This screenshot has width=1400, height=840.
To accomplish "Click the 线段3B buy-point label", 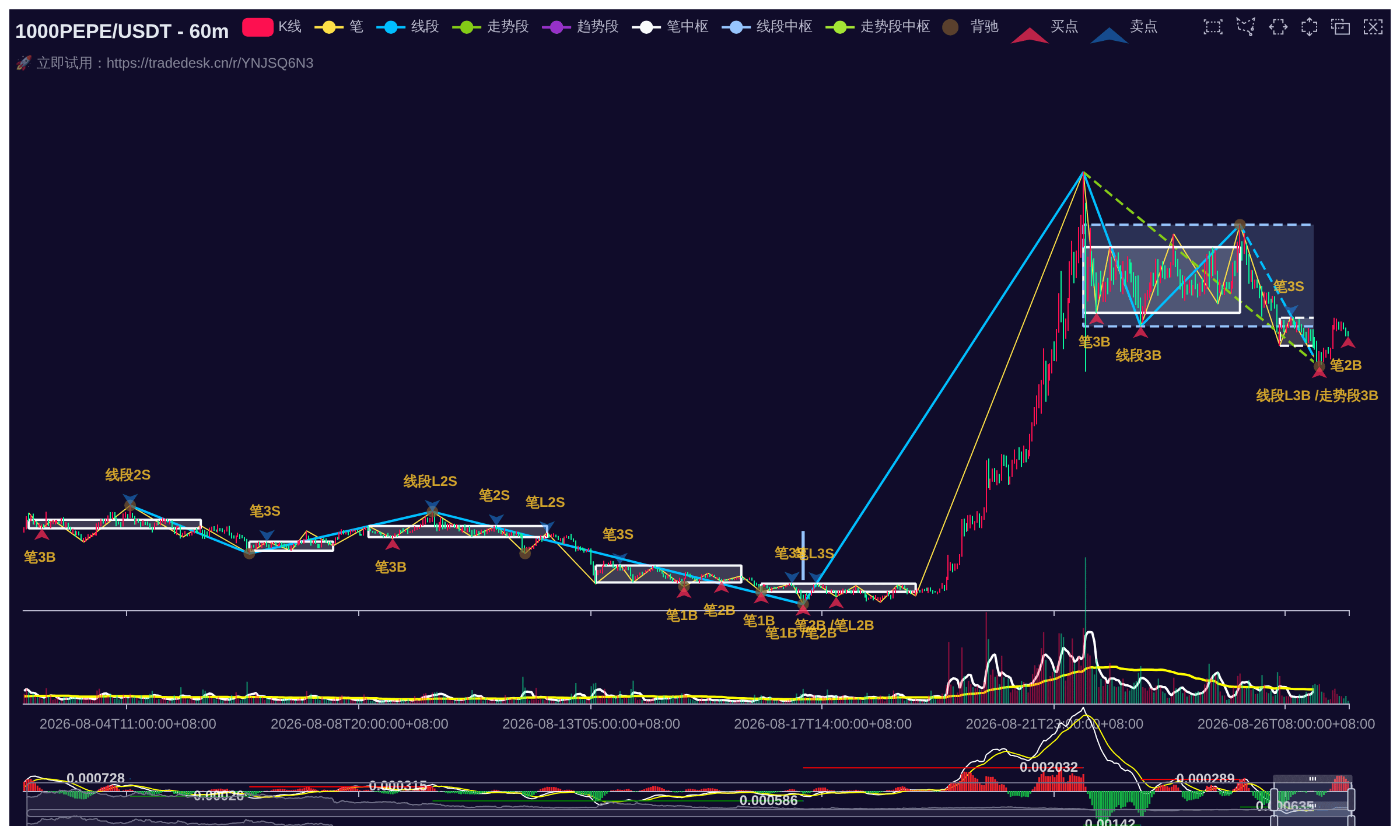I will click(x=1138, y=355).
